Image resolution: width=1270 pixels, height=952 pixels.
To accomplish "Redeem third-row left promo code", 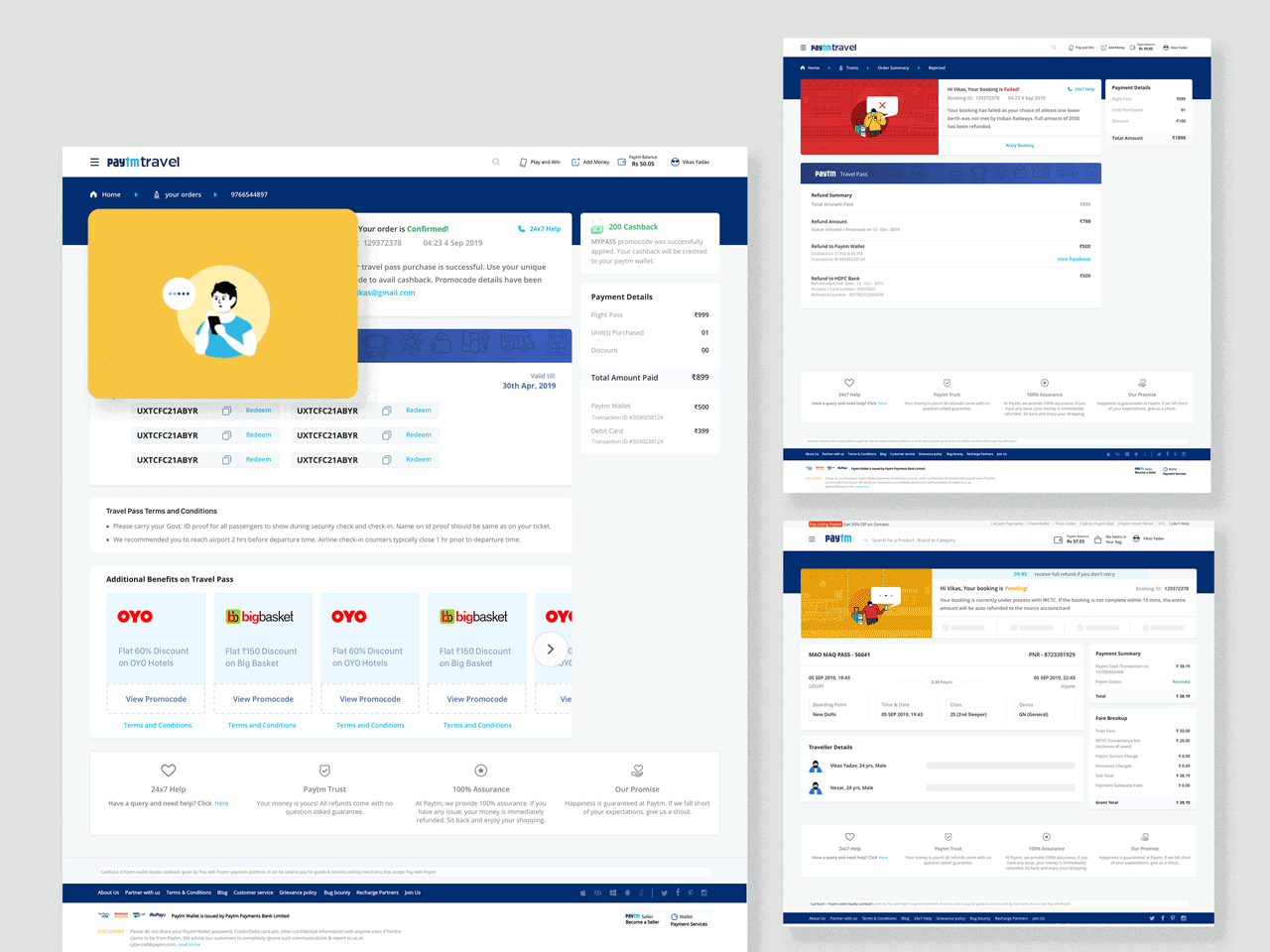I will [258, 460].
